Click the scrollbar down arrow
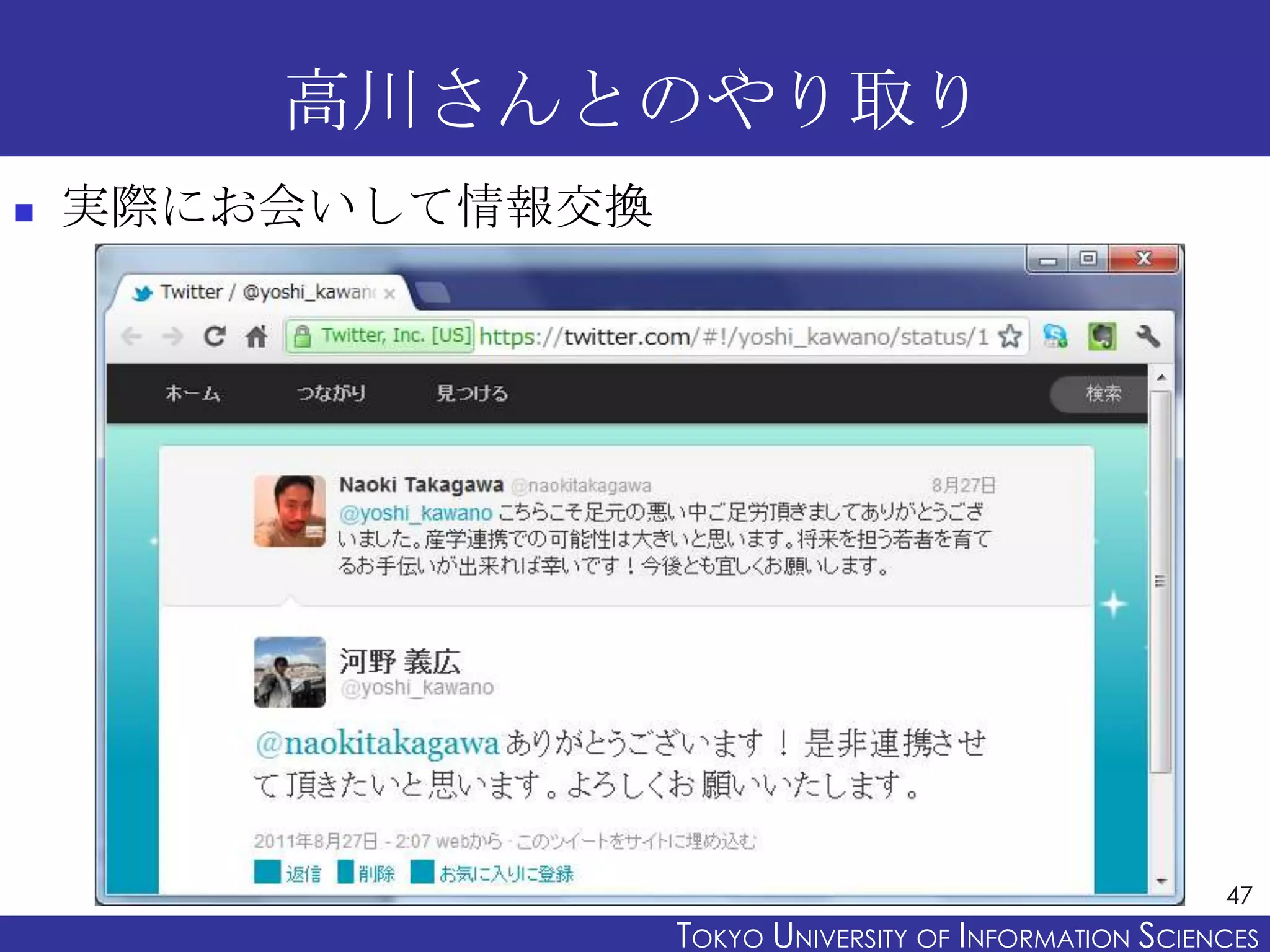1270x952 pixels. (1161, 881)
